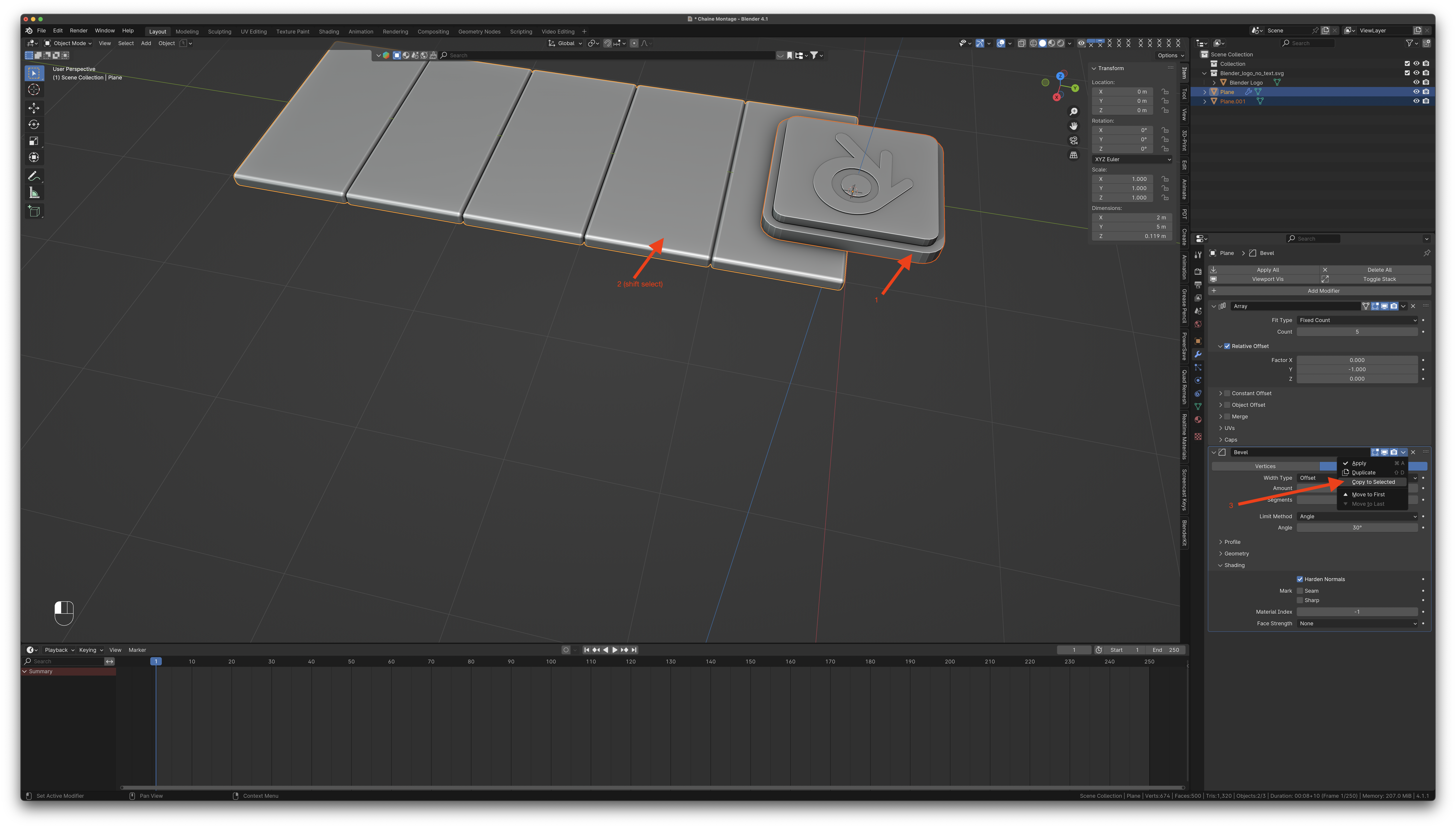Enable the Merge checkbox

point(1227,417)
